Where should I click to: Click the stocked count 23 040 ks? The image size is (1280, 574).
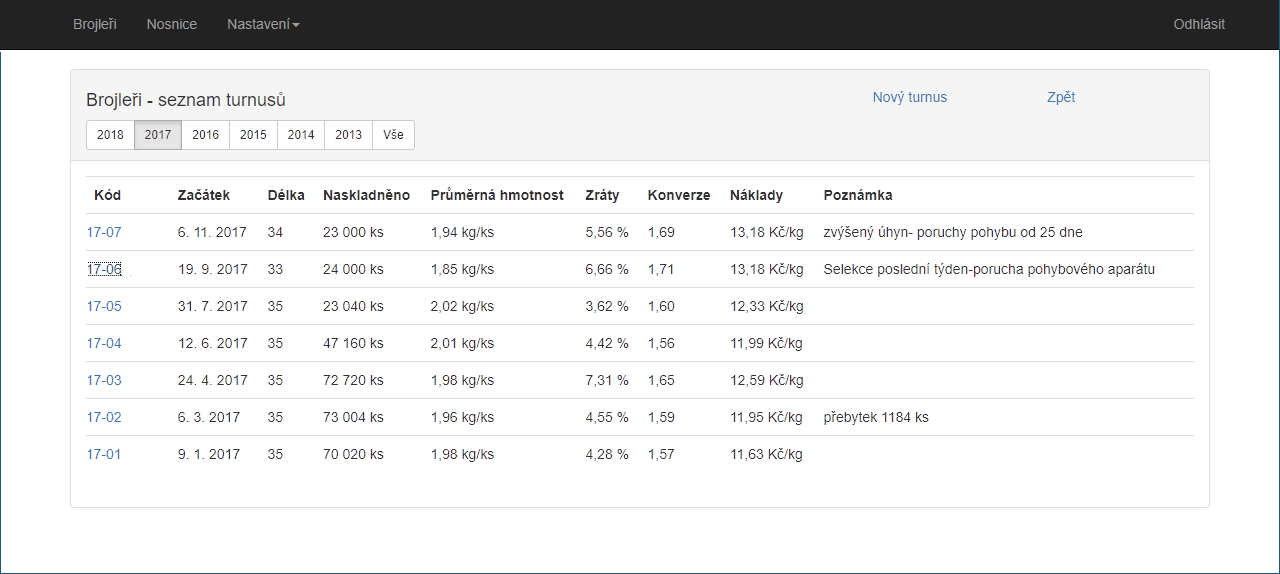[353, 306]
